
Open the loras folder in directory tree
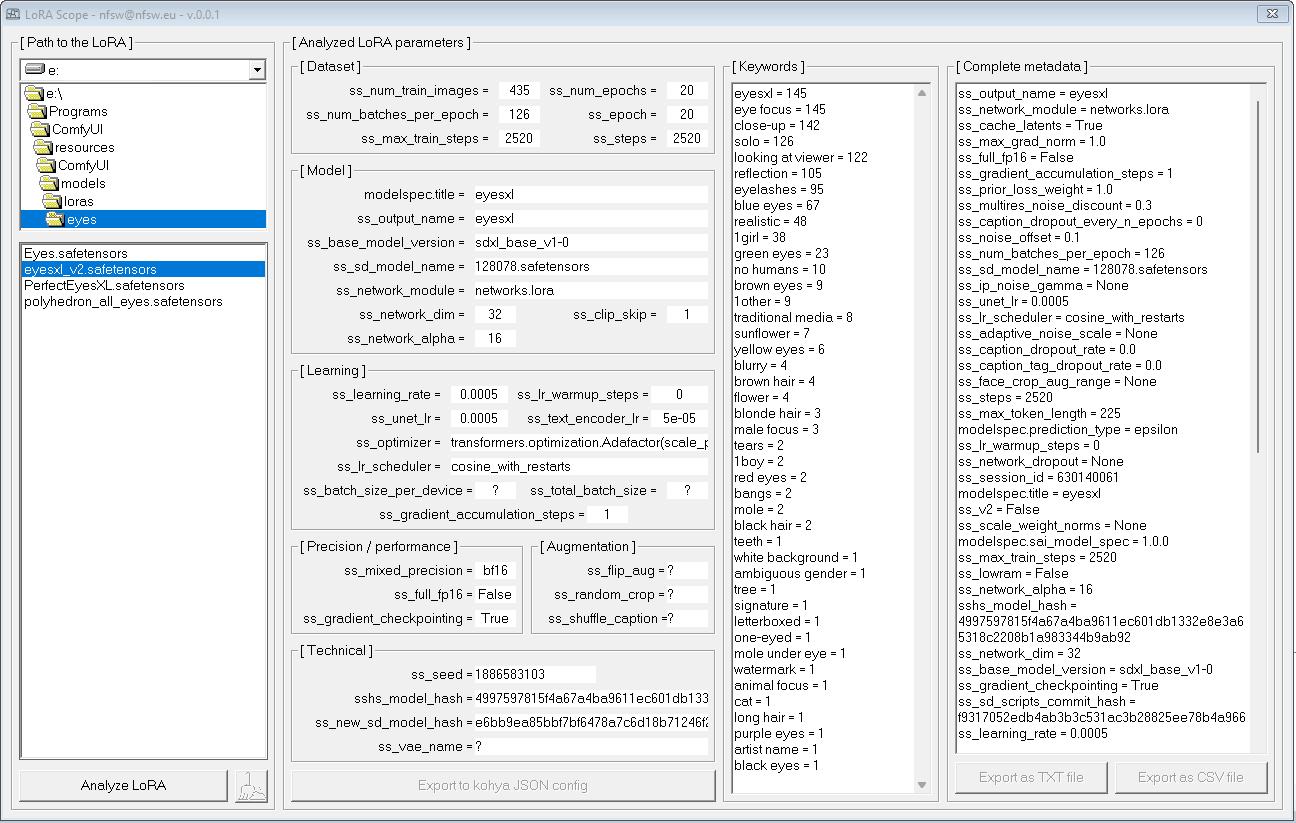78,201
